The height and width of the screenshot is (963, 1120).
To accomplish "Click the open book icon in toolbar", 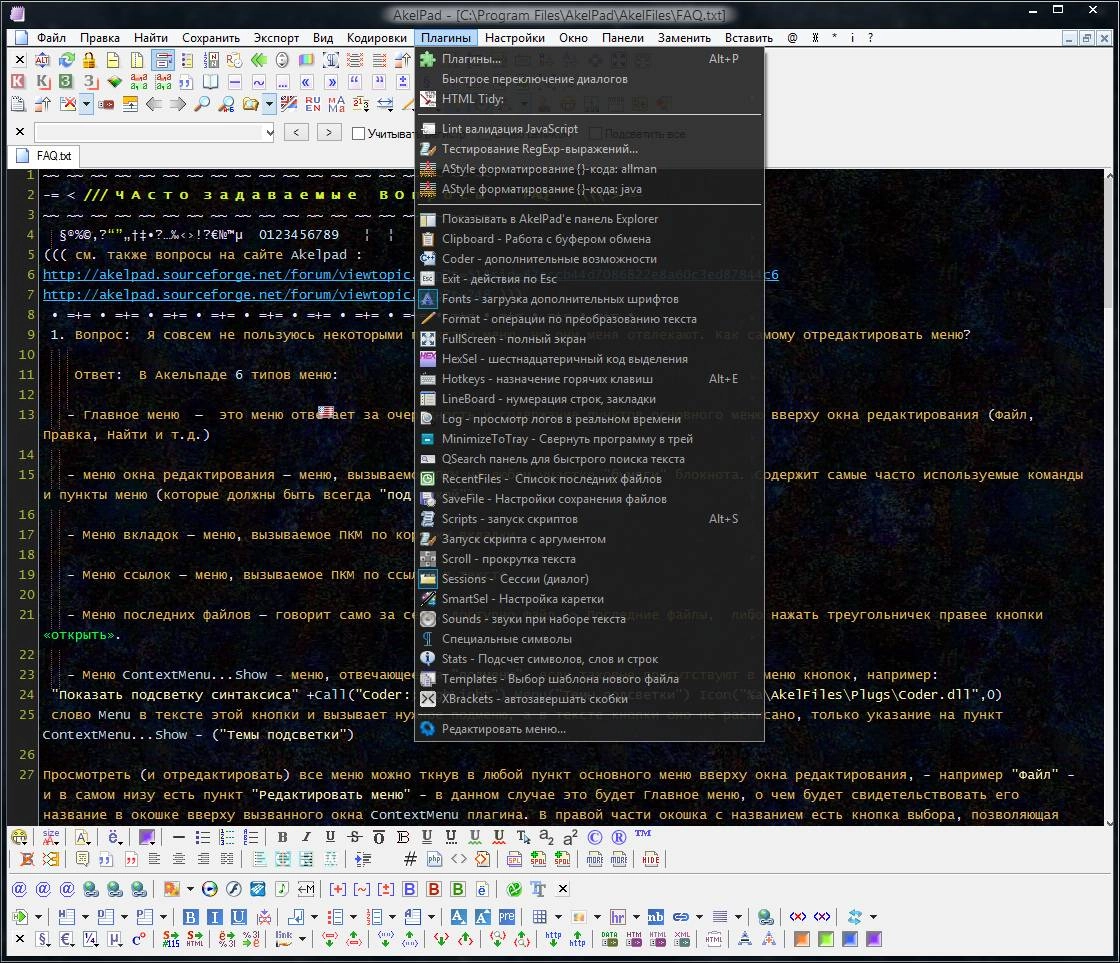I will [x=211, y=82].
